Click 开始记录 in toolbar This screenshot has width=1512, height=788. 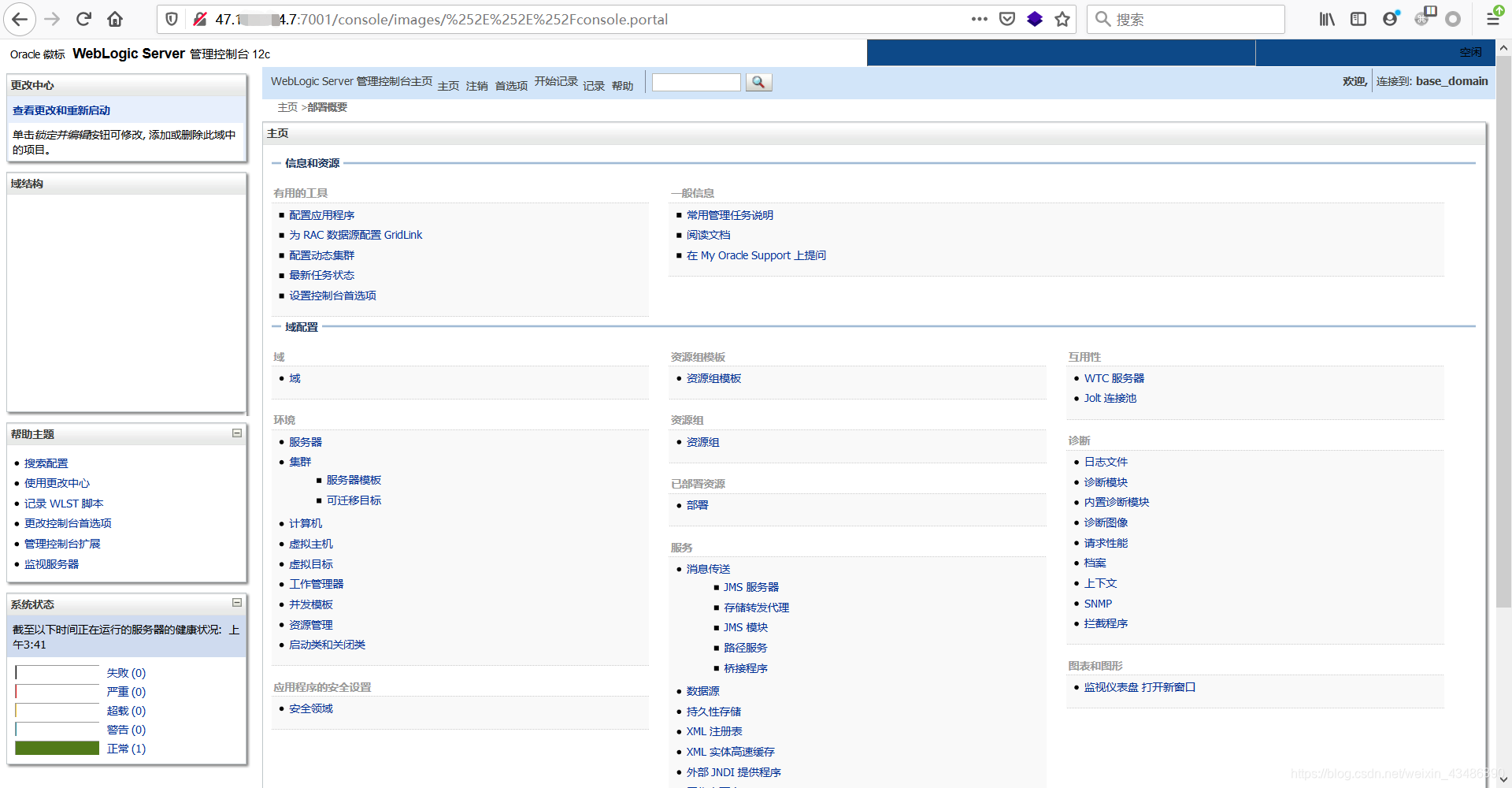pyautogui.click(x=556, y=81)
